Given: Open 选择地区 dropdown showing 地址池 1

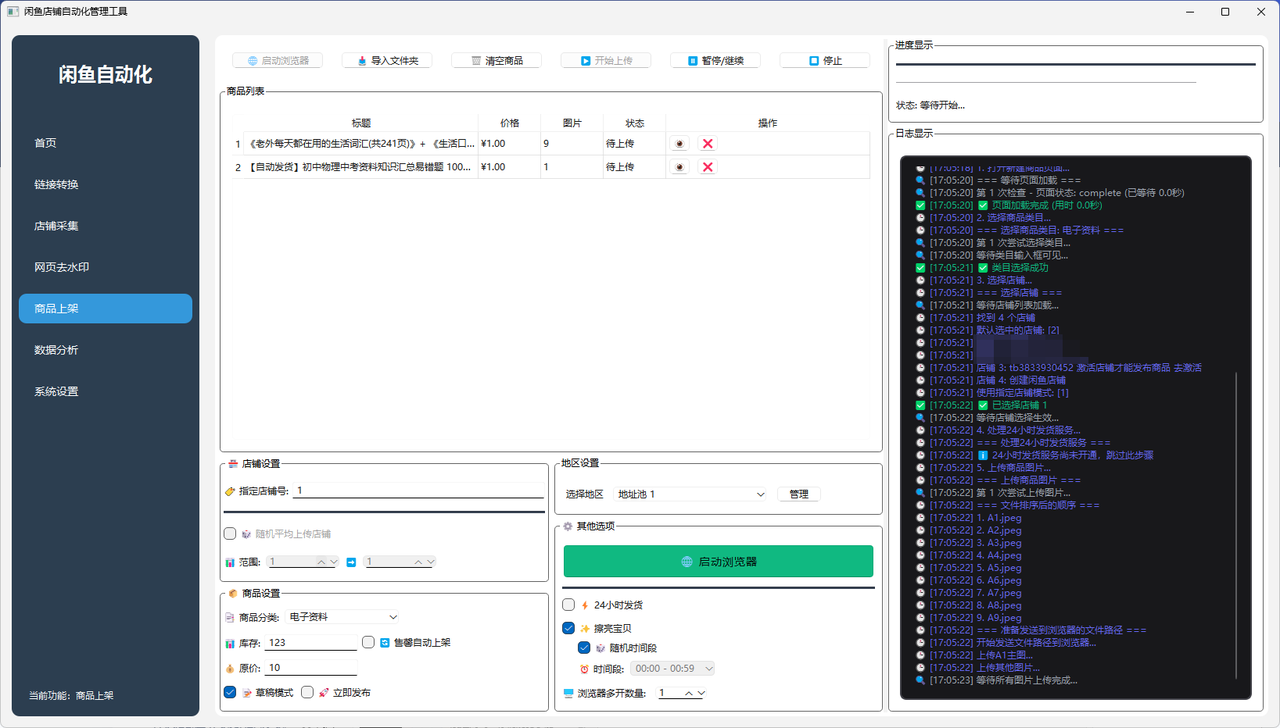Looking at the screenshot, I should 690,494.
